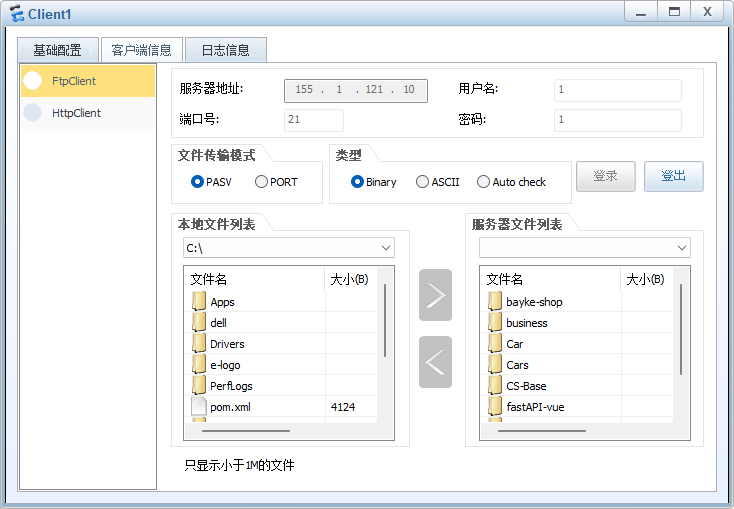Click the 登出 logout button
Viewport: 734px width, 509px height.
tap(673, 176)
